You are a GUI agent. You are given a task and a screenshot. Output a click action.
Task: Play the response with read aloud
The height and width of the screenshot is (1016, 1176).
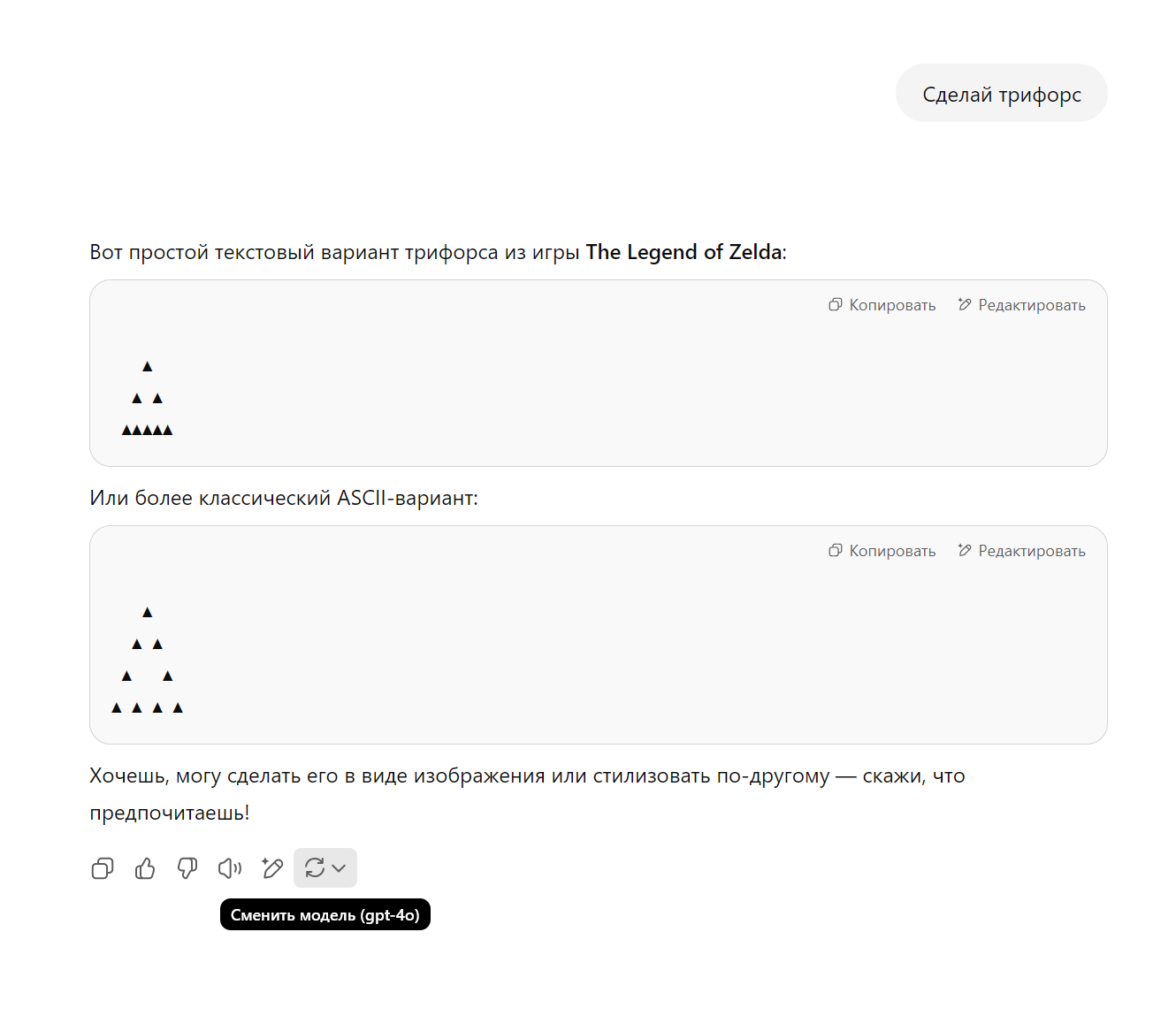pyautogui.click(x=230, y=868)
